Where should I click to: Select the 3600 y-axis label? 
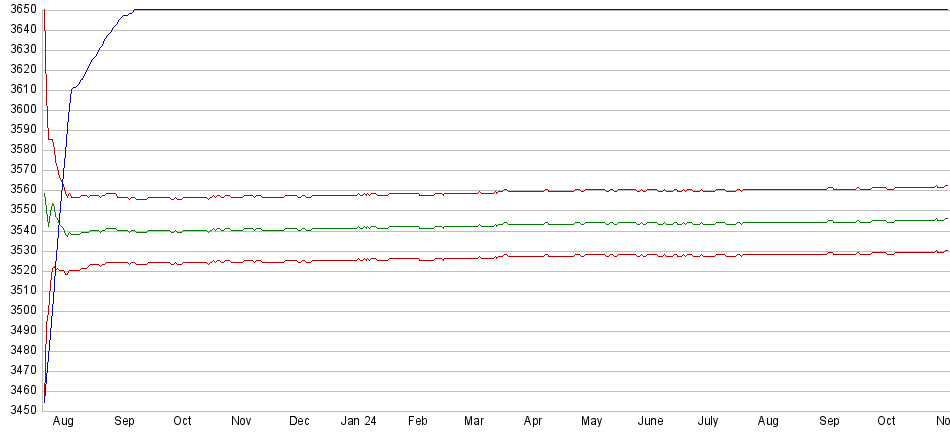tap(19, 109)
